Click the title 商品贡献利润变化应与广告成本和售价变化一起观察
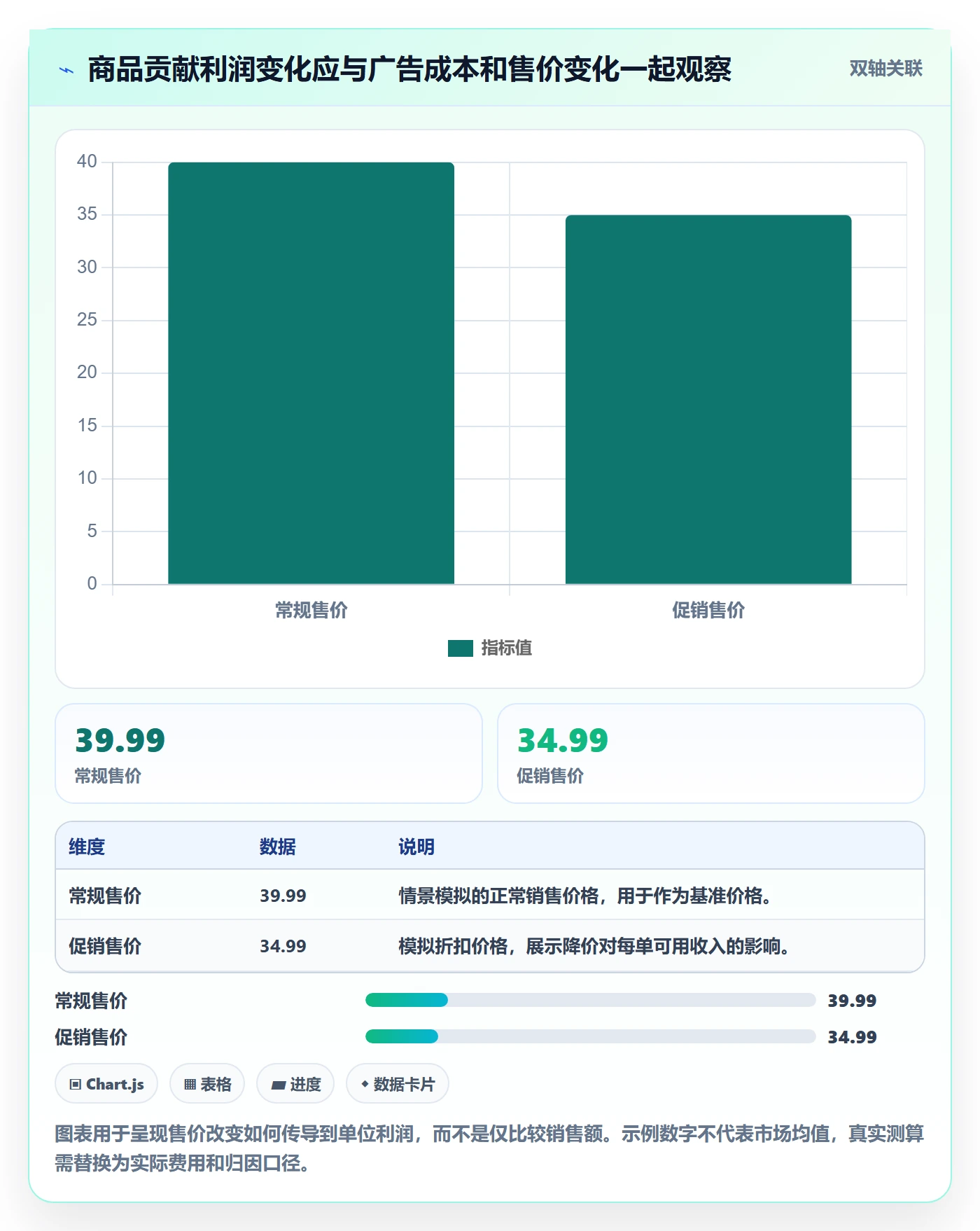The width and height of the screenshot is (980, 1231). (x=409, y=69)
